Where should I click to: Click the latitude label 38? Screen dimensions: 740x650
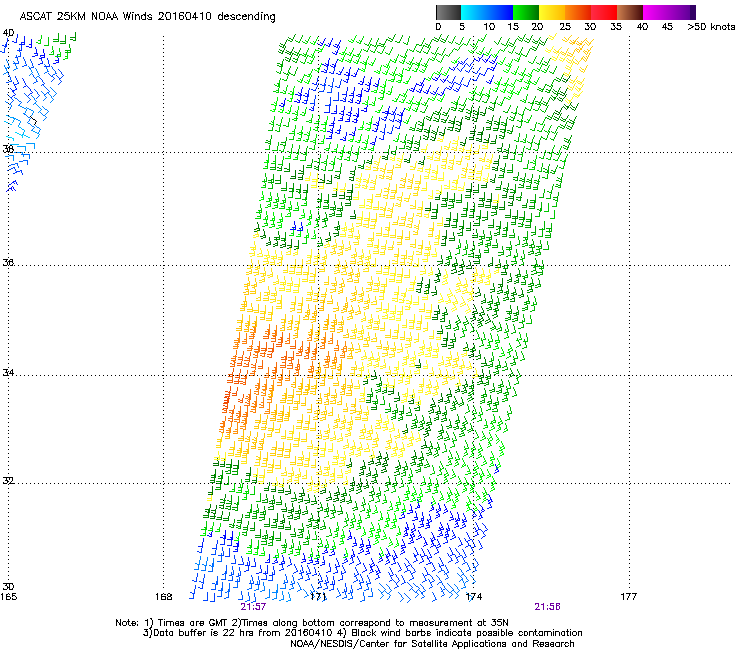click(8, 149)
